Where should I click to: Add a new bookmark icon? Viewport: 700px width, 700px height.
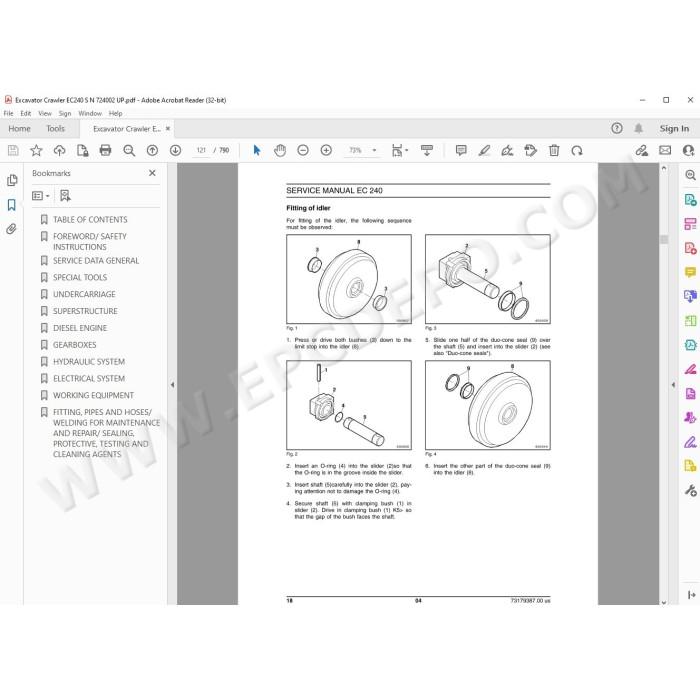click(65, 196)
